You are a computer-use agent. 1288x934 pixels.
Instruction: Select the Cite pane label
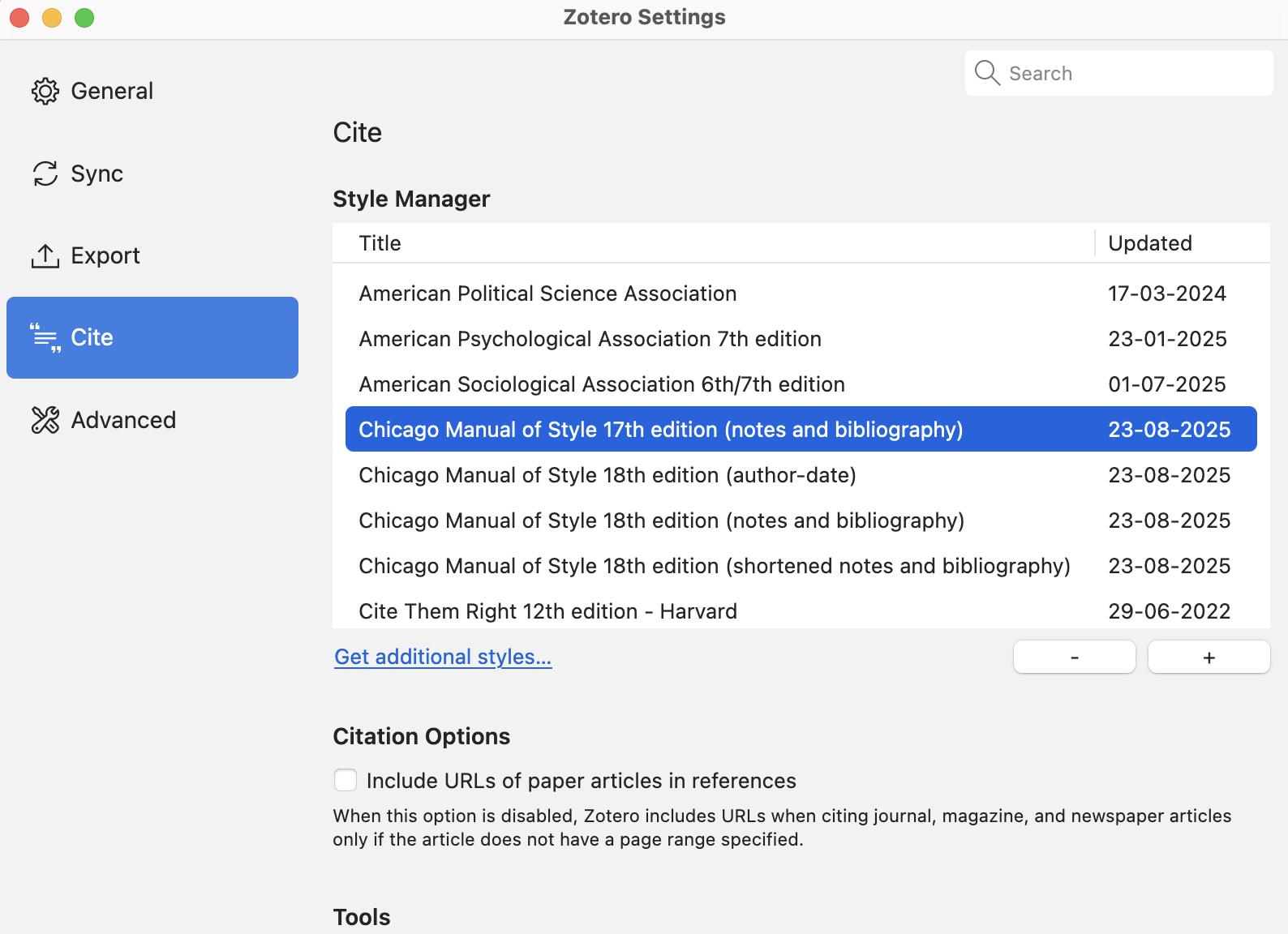click(x=92, y=337)
